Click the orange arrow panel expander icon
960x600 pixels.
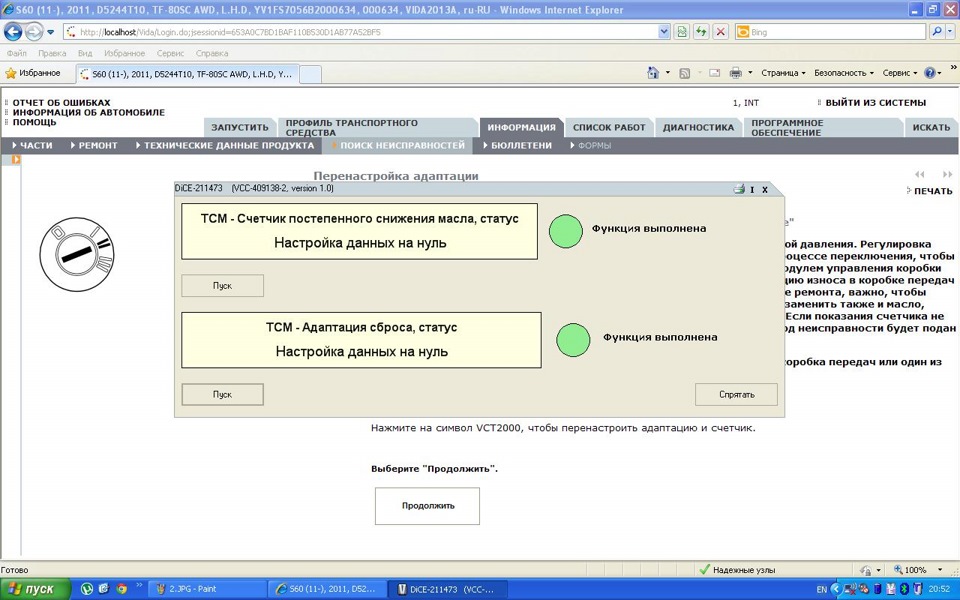pos(16,160)
